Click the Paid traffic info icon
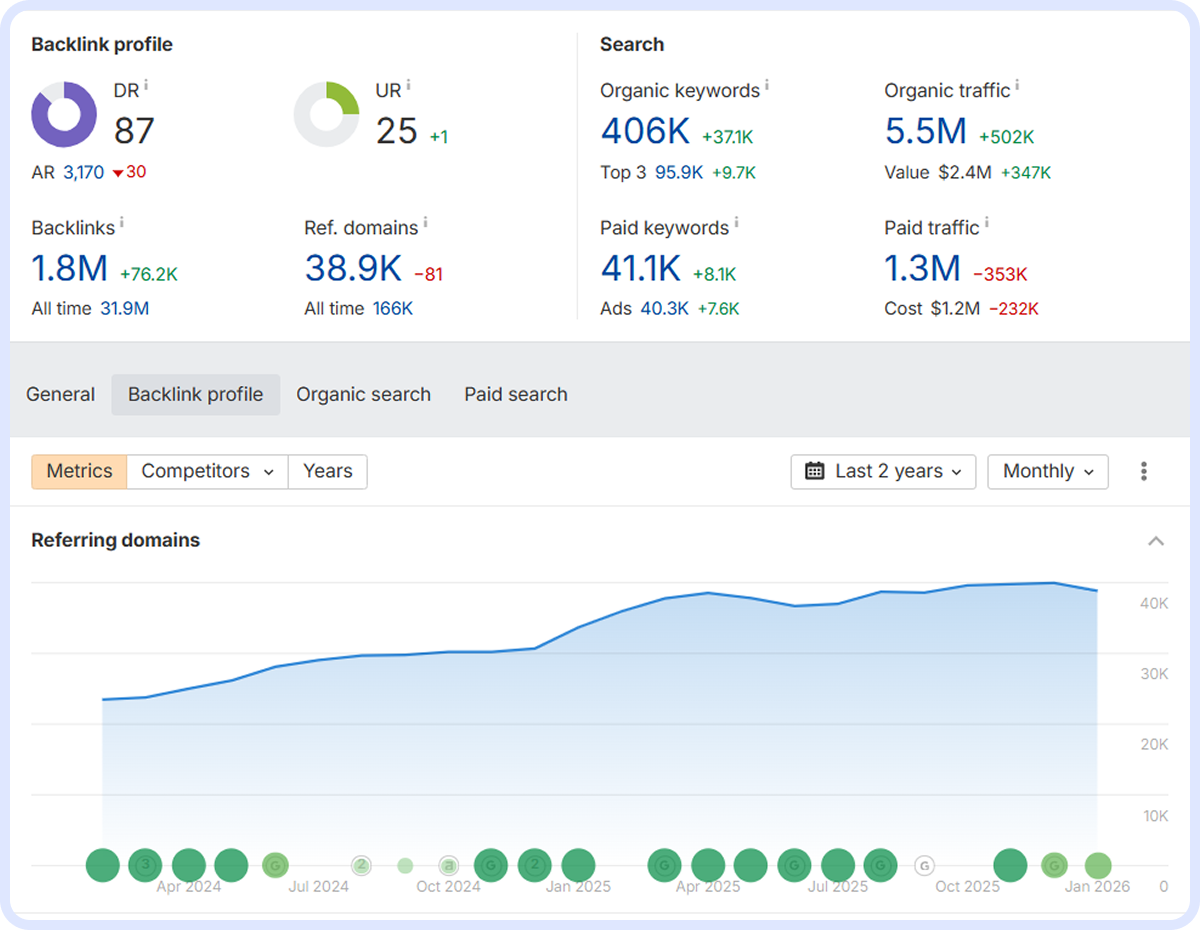1200x930 pixels. [986, 223]
